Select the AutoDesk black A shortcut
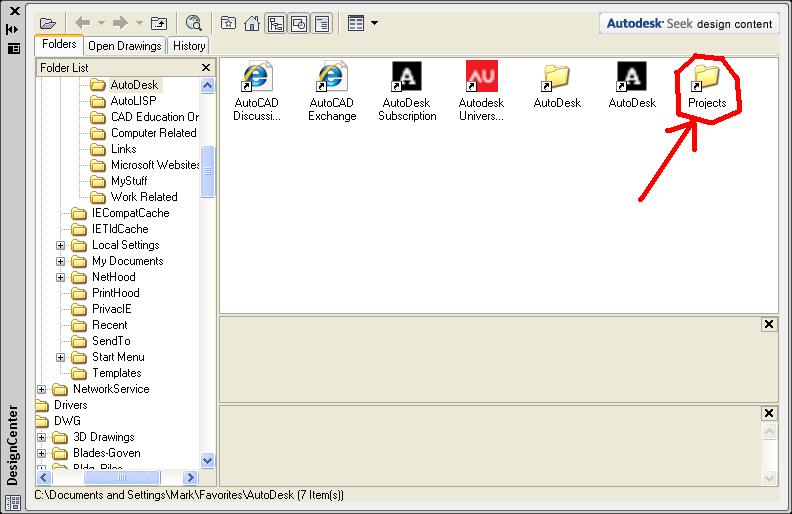 (x=632, y=85)
